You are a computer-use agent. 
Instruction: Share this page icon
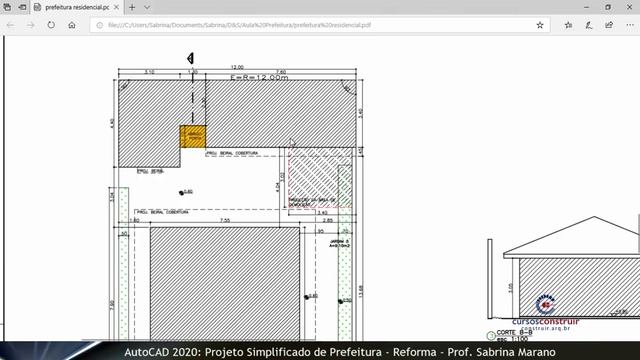pos(609,25)
